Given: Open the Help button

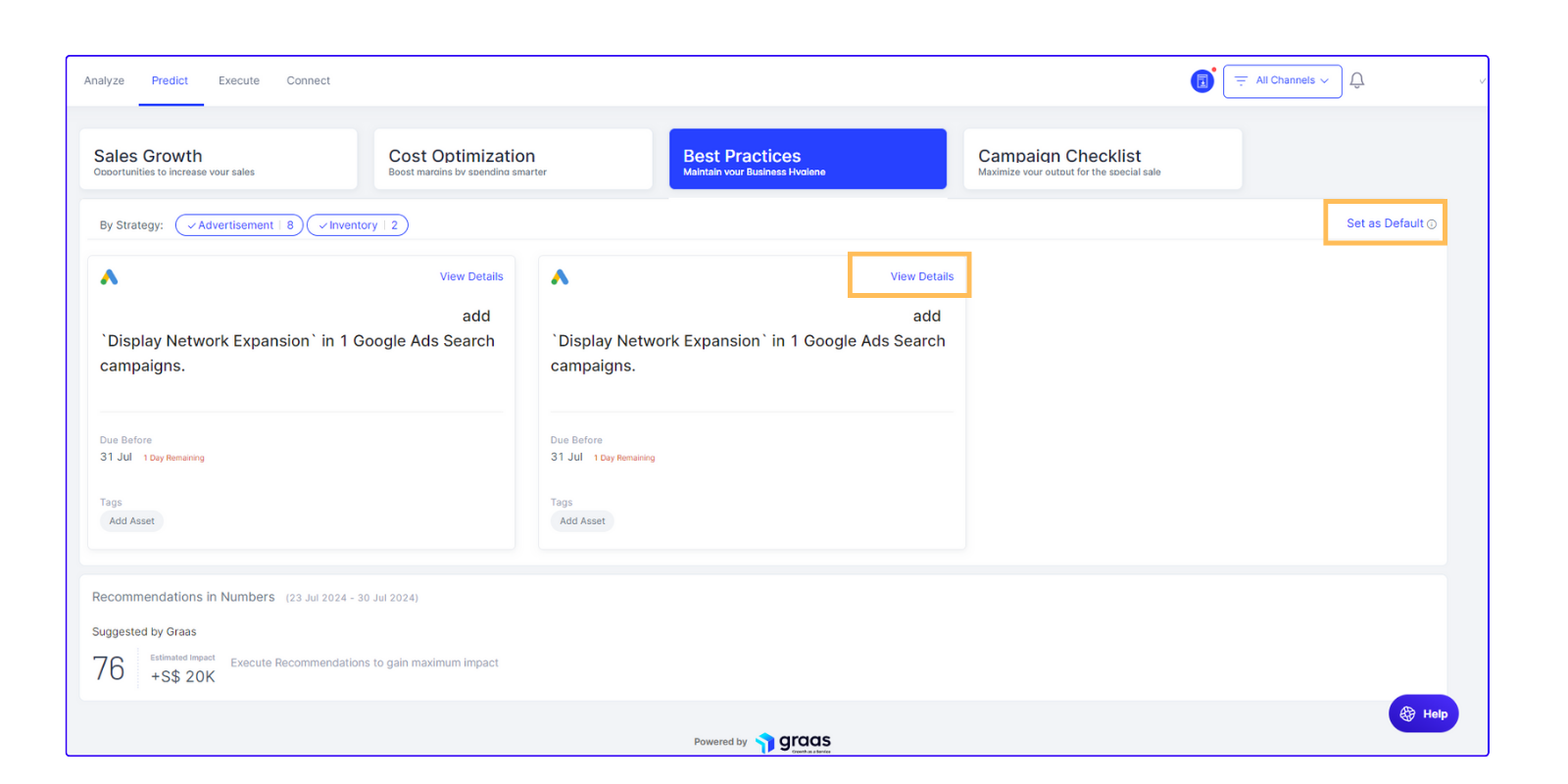Looking at the screenshot, I should point(1423,713).
